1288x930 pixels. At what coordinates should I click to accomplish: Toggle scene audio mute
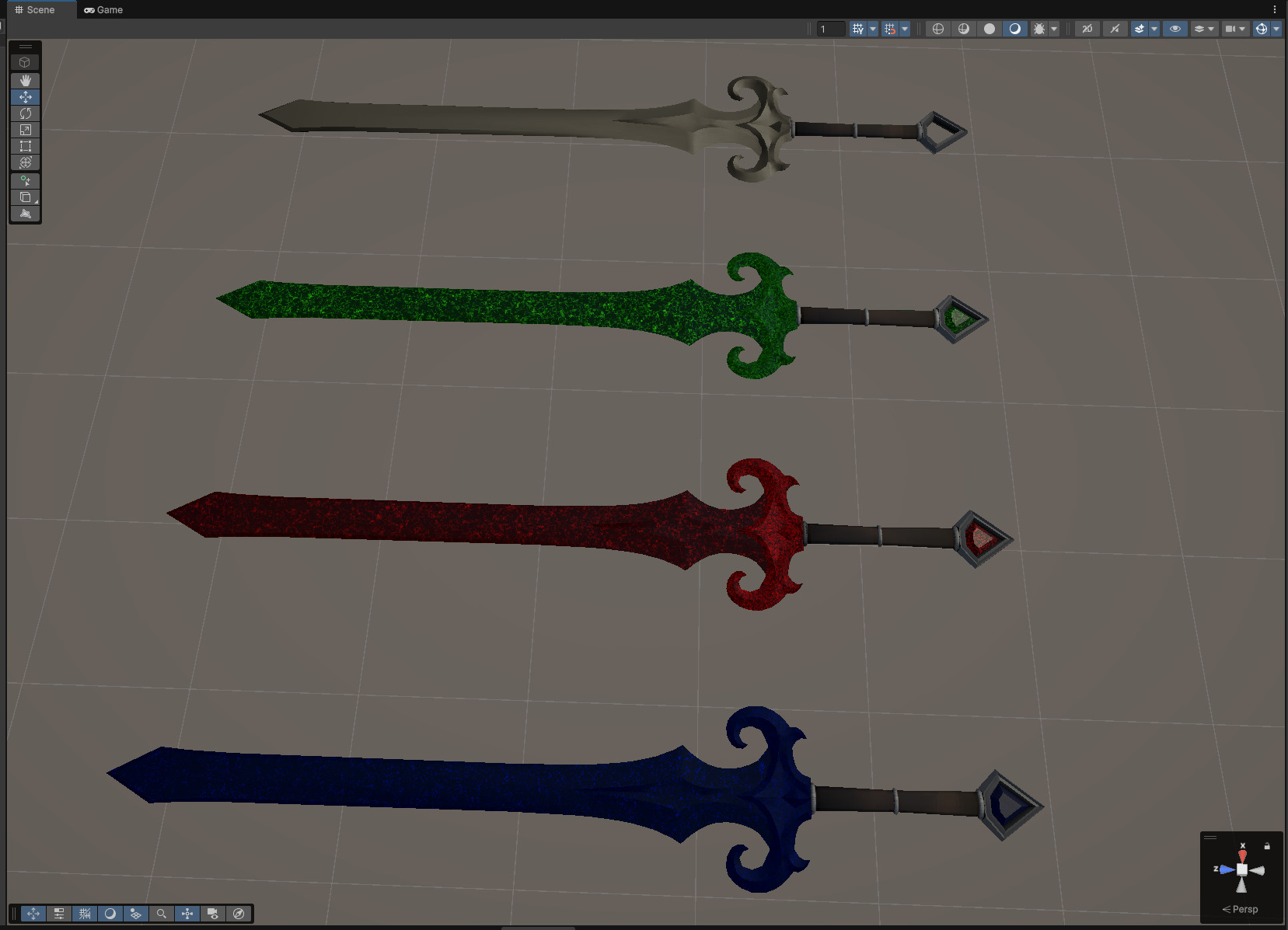1115,29
